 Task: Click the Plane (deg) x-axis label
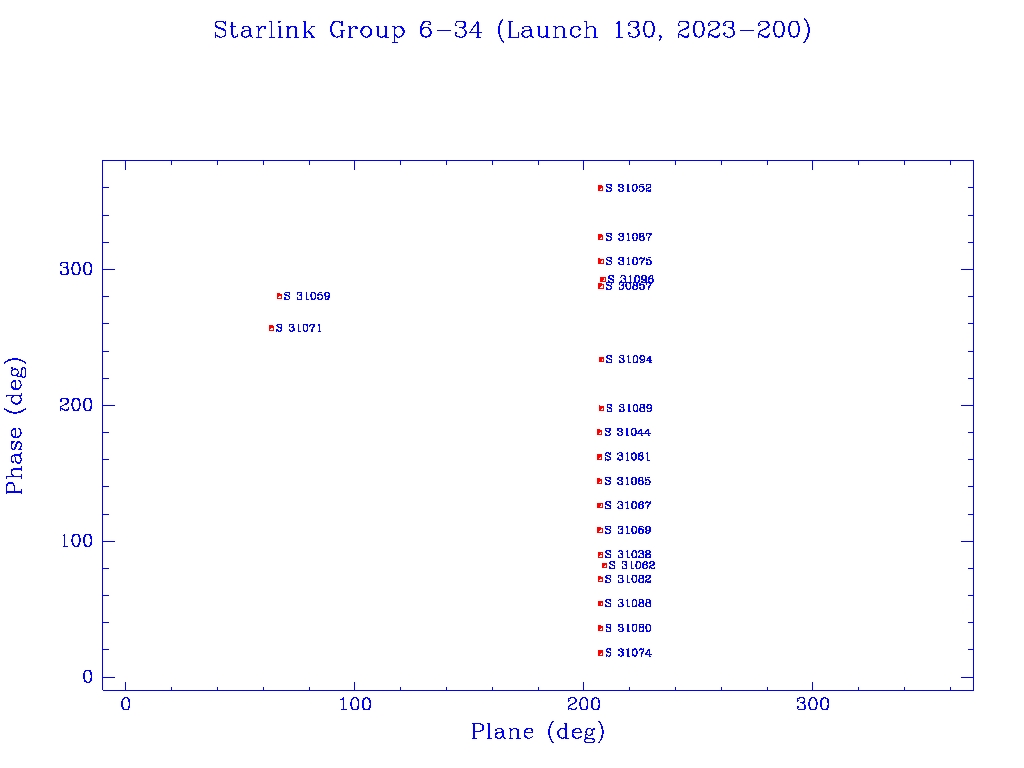pos(538,732)
